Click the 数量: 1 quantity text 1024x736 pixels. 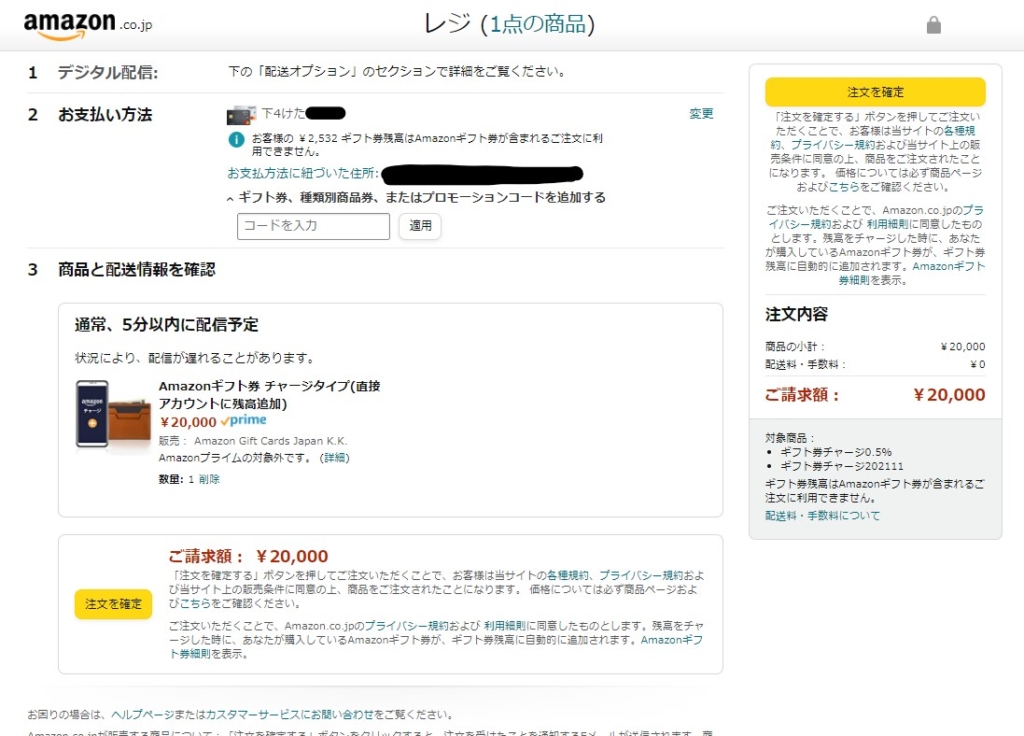pyautogui.click(x=176, y=479)
